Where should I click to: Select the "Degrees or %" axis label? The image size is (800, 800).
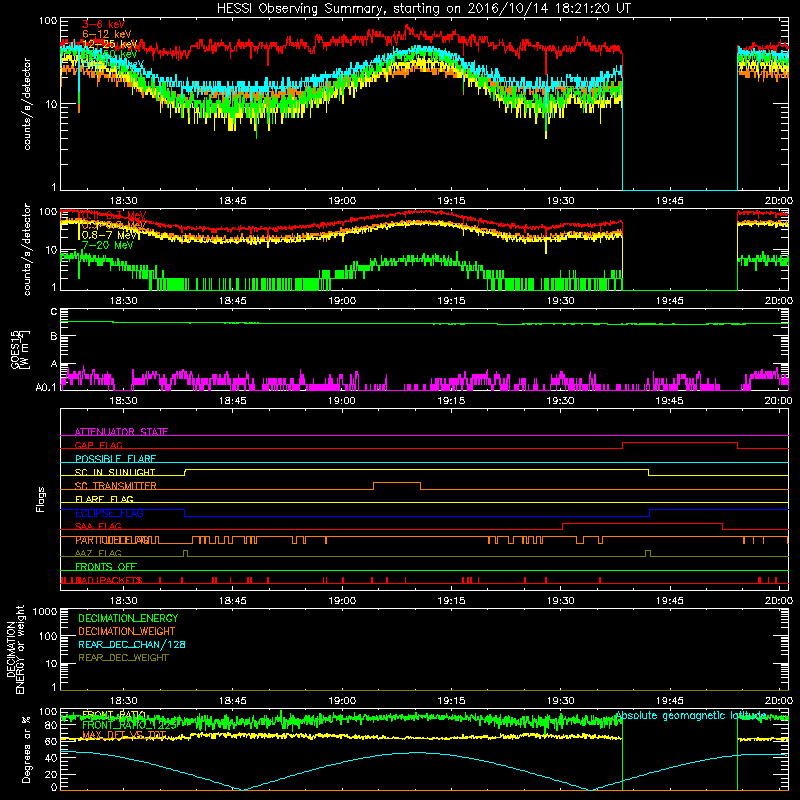[26, 750]
